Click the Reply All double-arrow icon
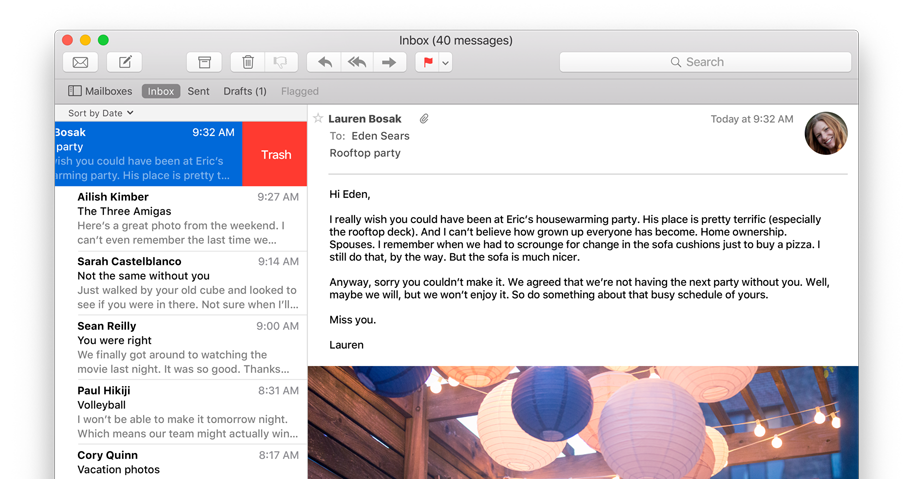The image size is (915, 479). pyautogui.click(x=357, y=62)
